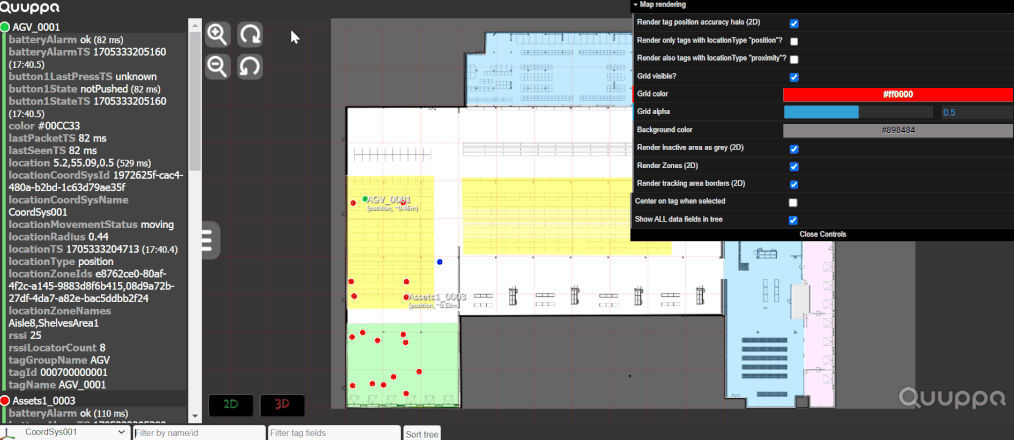This screenshot has height=440, width=1014.
Task: Click the zoom in magnifier icon
Action: [x=218, y=35]
